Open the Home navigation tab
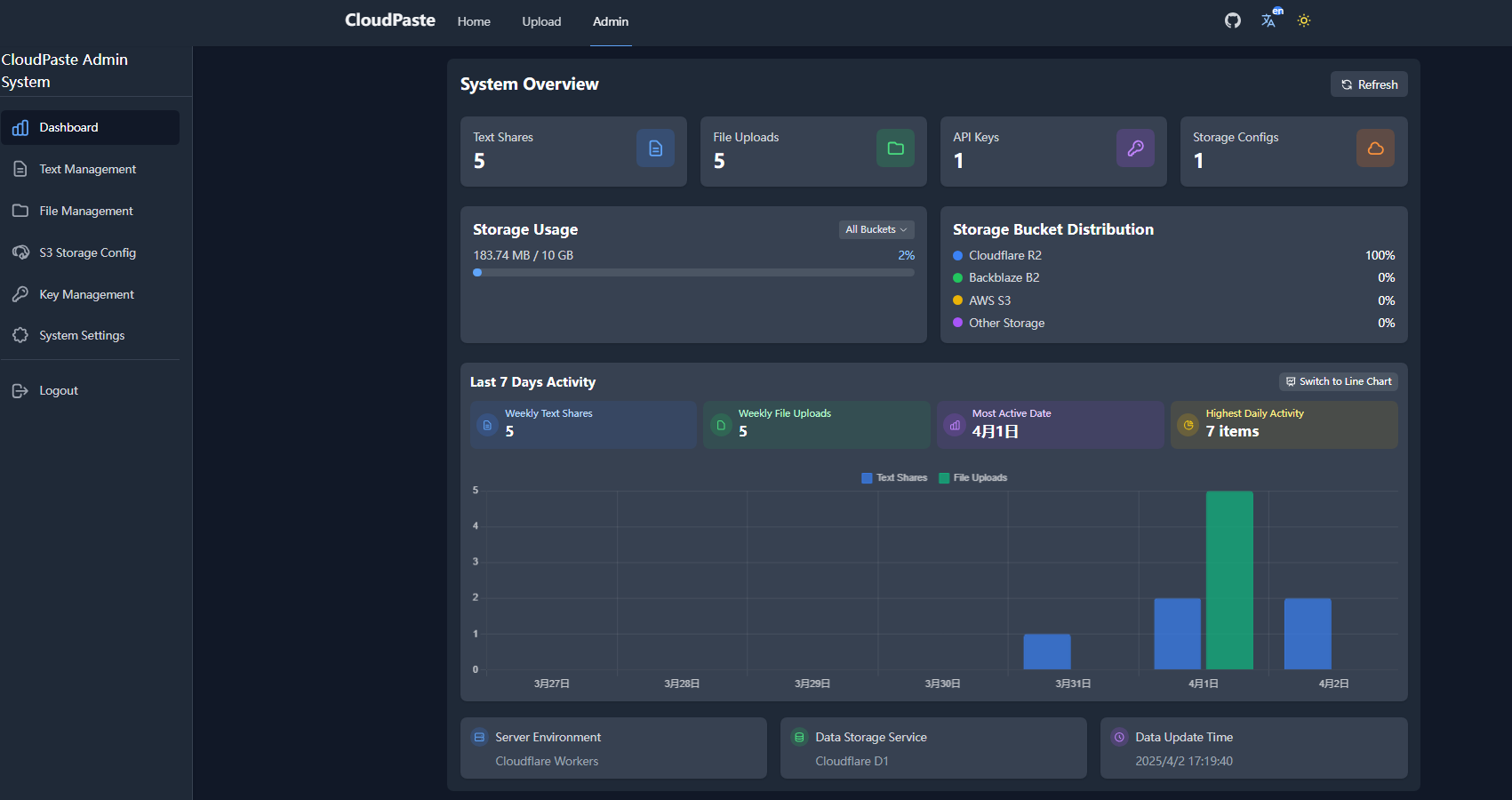The width and height of the screenshot is (1512, 800). pos(474,21)
